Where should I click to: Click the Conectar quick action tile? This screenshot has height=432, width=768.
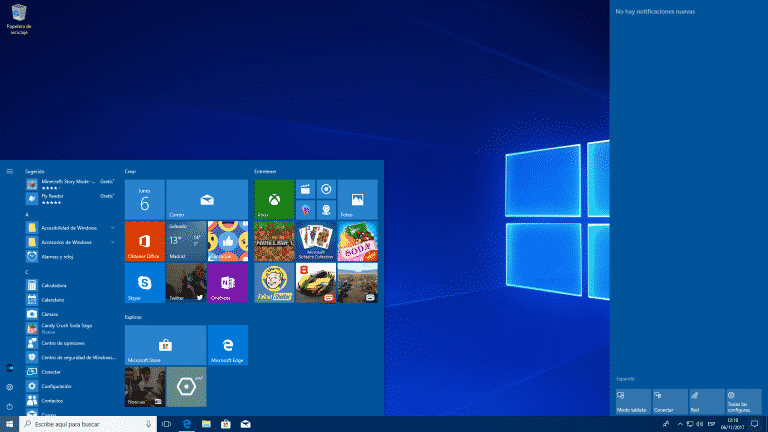click(x=670, y=402)
